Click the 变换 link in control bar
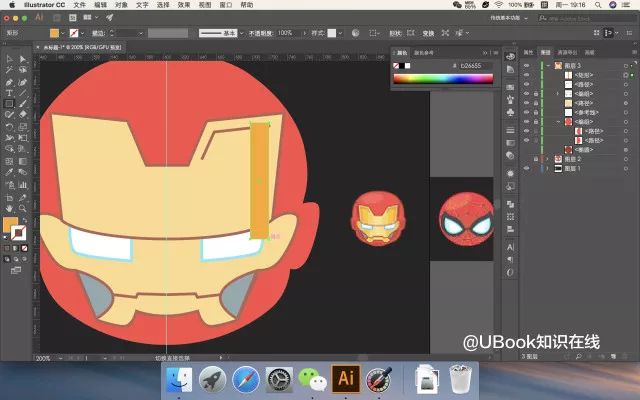This screenshot has width=640, height=400. pyautogui.click(x=428, y=33)
